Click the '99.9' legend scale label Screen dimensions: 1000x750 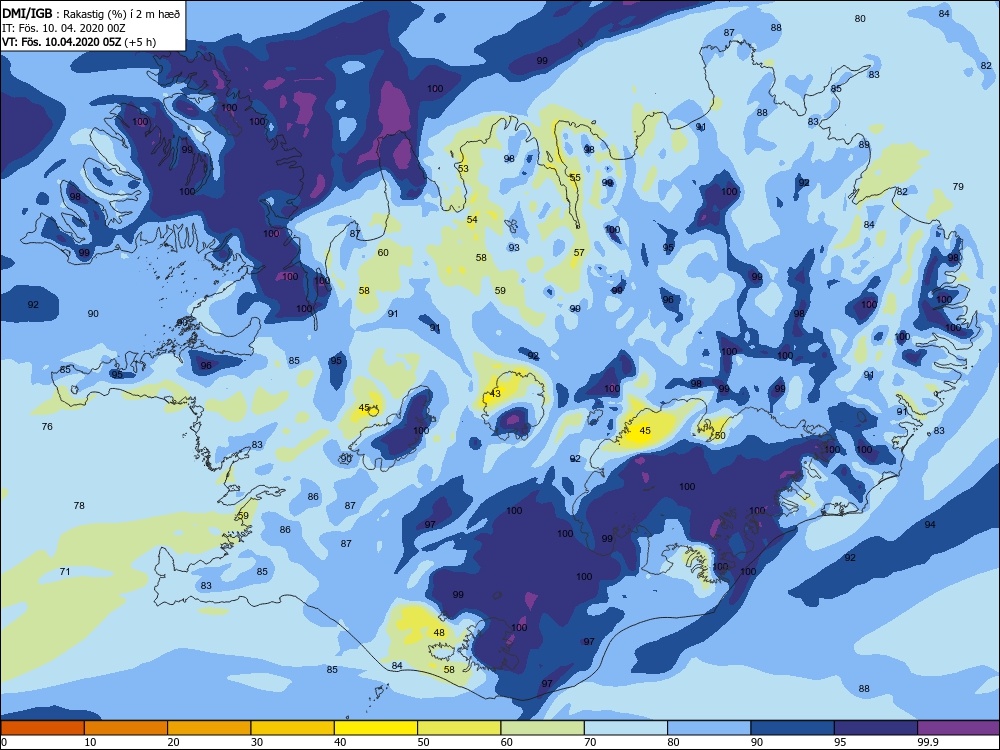[x=927, y=742]
